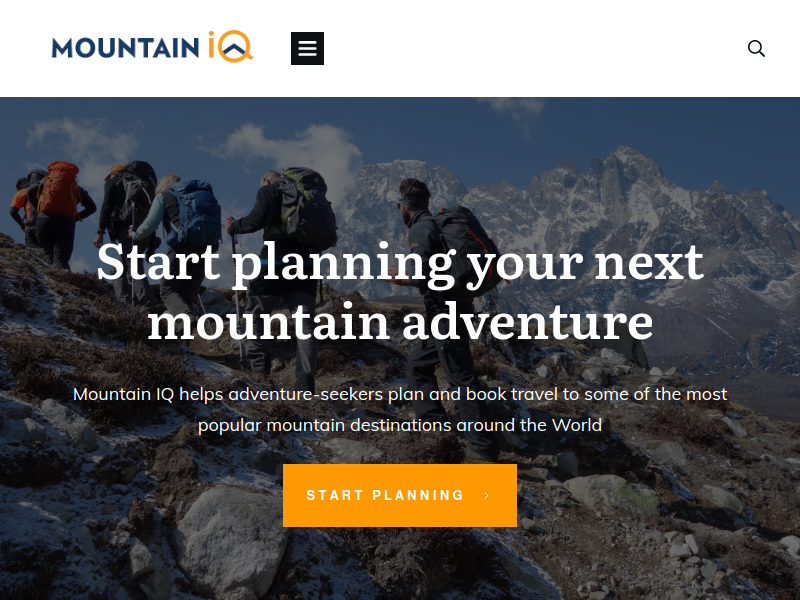Click the "popular mountain destinations" text line
Viewport: 800px width, 600px height.
tap(400, 425)
